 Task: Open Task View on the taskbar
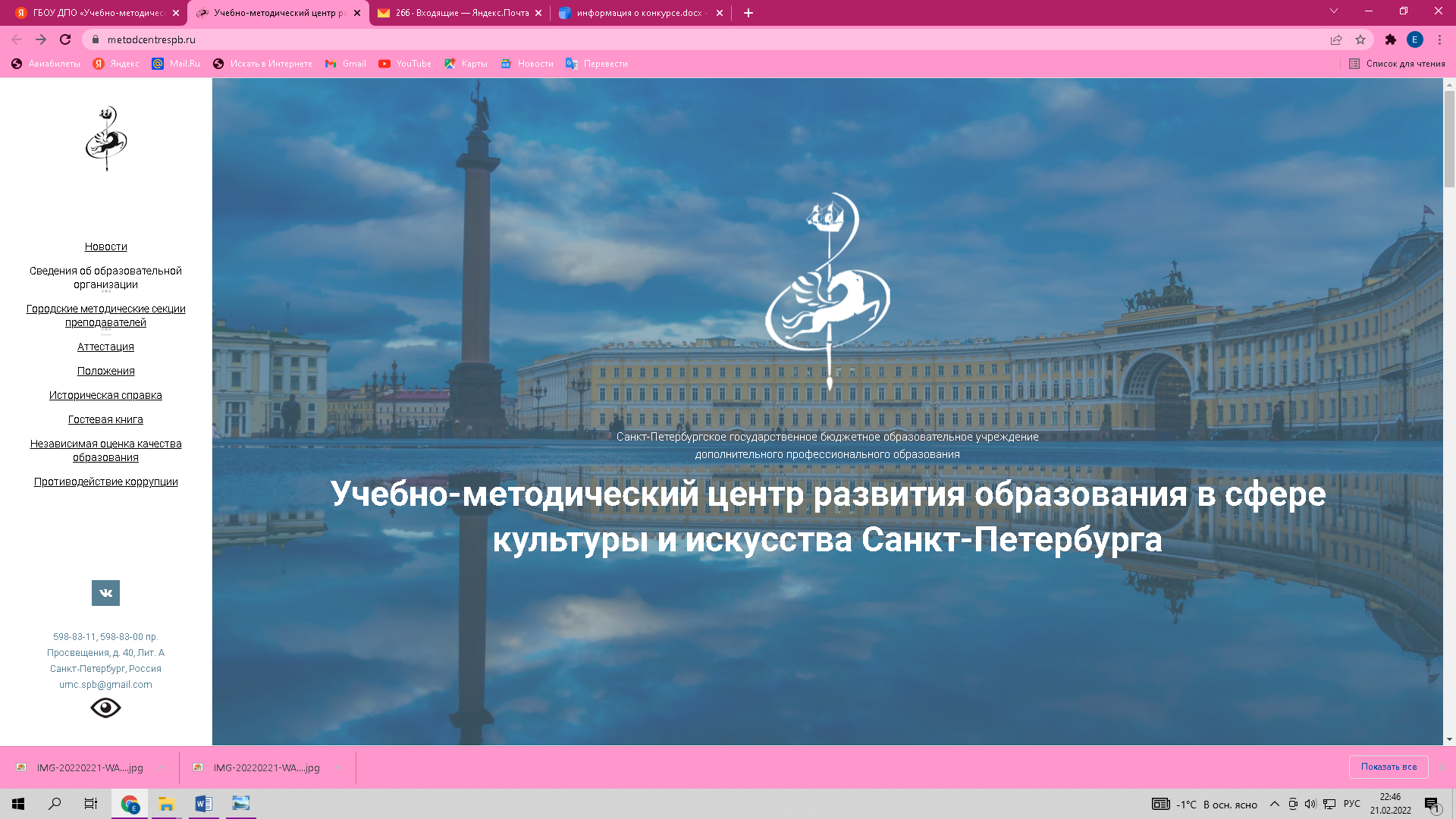[91, 804]
